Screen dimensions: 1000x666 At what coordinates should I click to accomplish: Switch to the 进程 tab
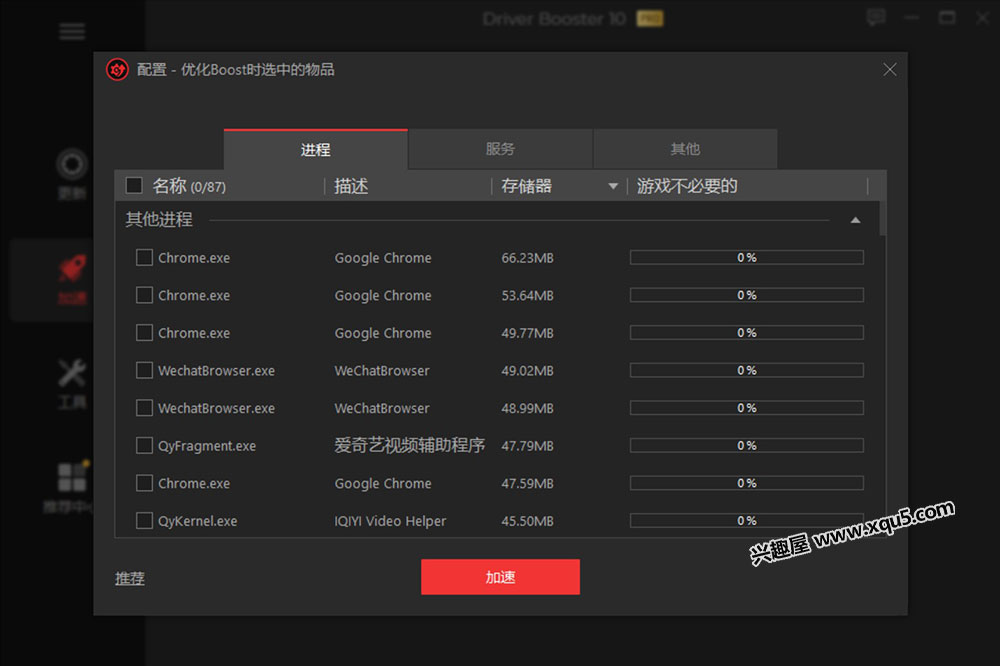[x=316, y=149]
